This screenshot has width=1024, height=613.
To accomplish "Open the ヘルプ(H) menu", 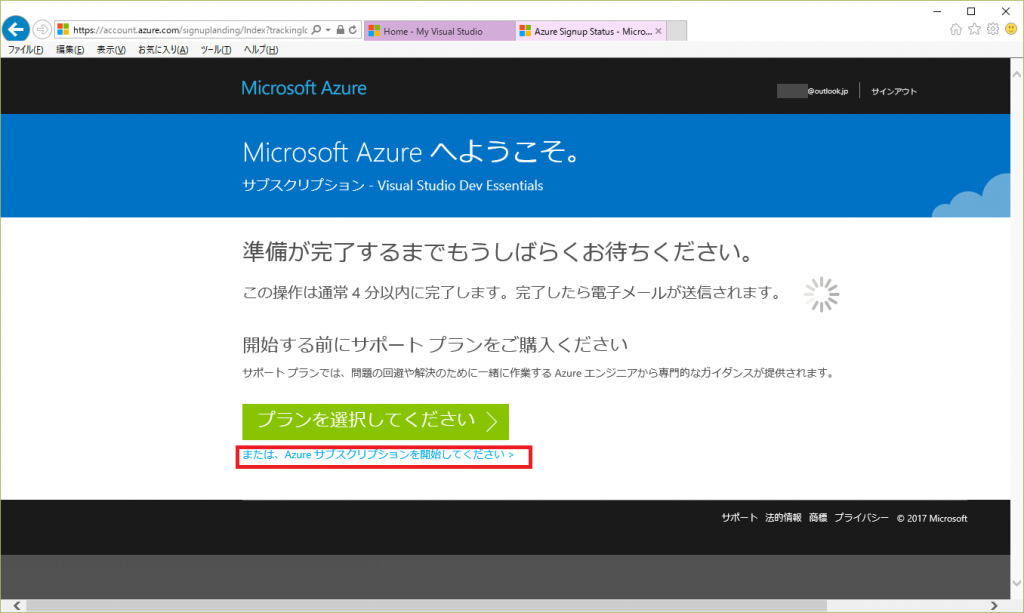I will [x=261, y=50].
